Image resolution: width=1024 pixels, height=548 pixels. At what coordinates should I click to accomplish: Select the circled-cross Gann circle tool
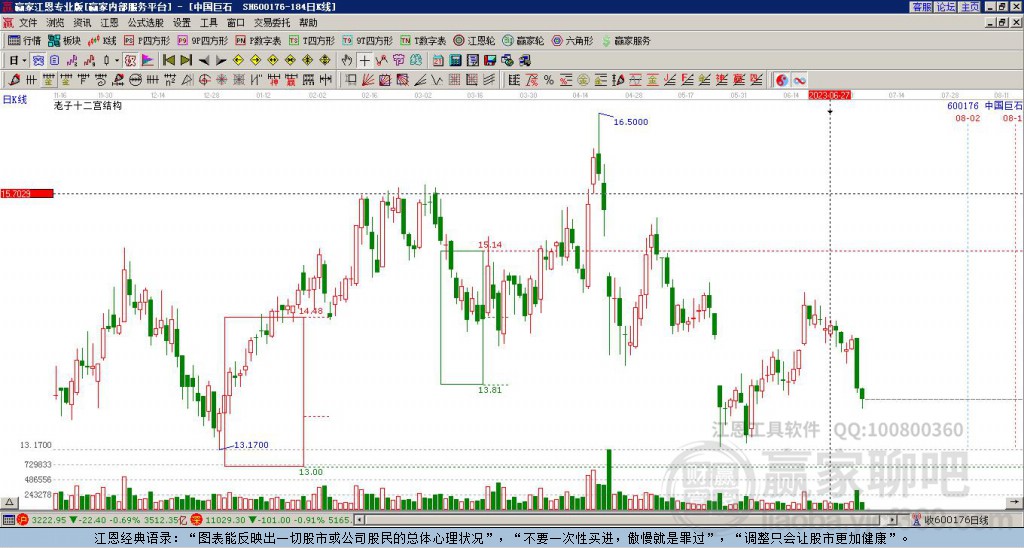tap(204, 80)
